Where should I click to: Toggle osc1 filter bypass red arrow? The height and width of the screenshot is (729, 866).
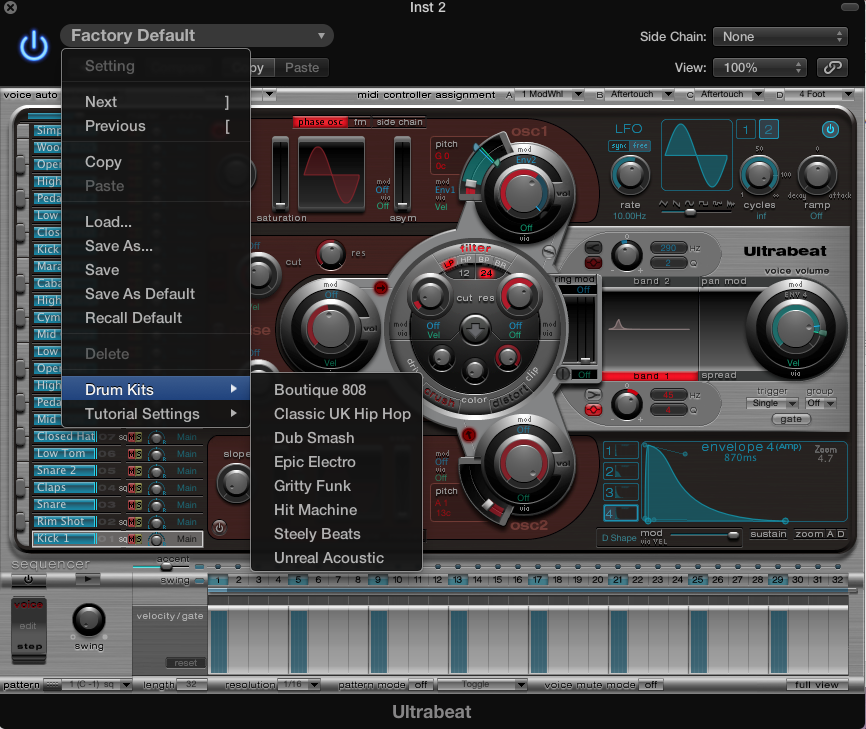click(x=381, y=287)
